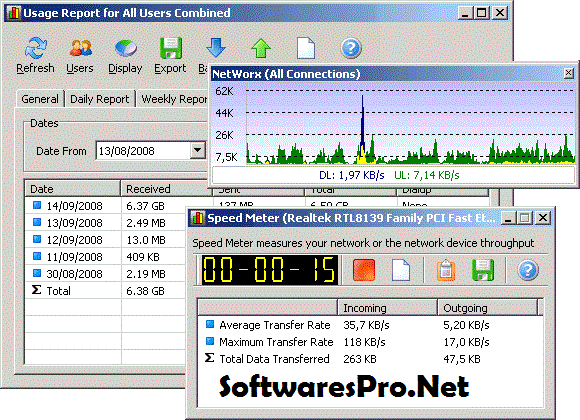Click the DL: 1,97 KB/s readout
The height and width of the screenshot is (420, 580).
click(x=352, y=175)
